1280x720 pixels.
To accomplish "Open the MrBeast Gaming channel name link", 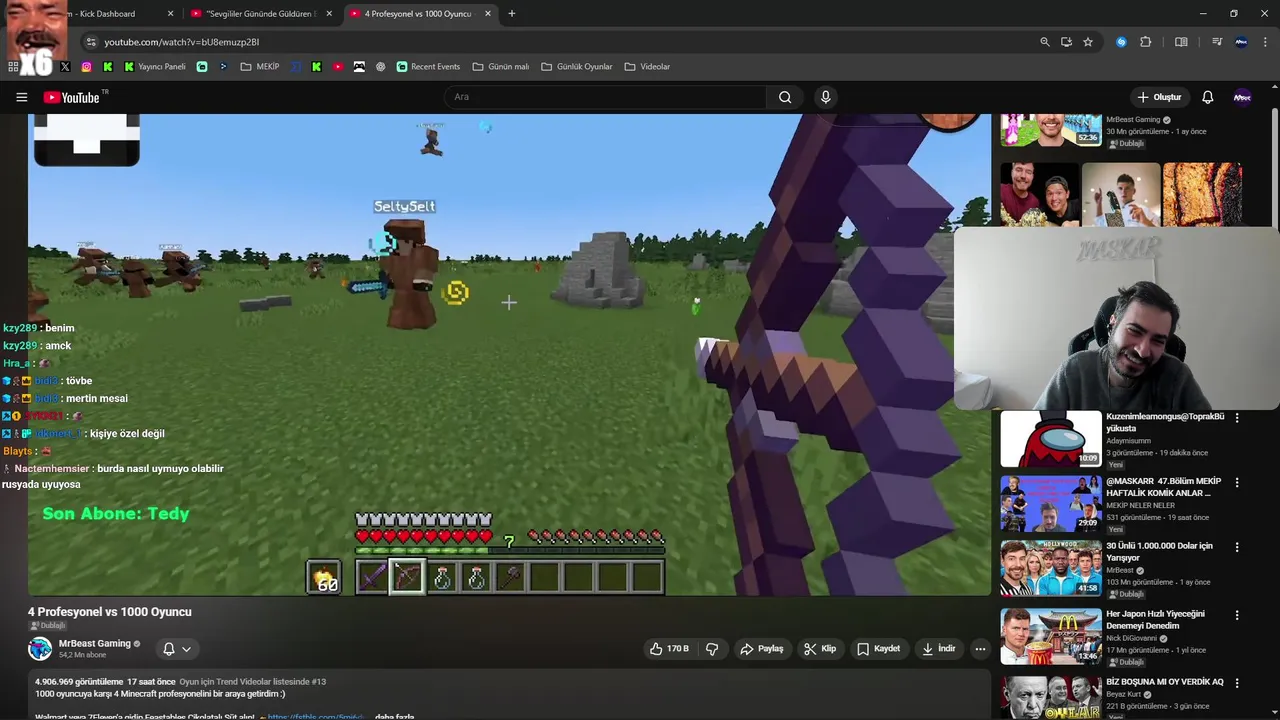I will click(95, 643).
